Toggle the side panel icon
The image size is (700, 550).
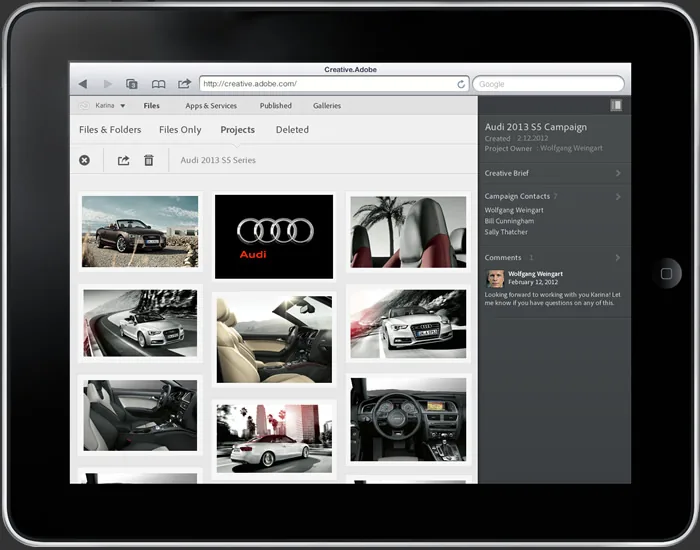[x=616, y=105]
